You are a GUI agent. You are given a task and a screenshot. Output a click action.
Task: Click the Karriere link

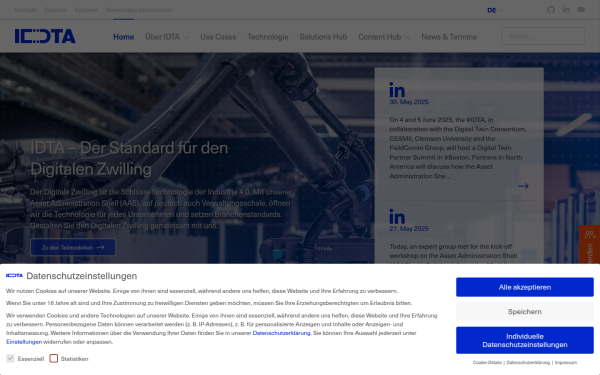click(x=86, y=10)
